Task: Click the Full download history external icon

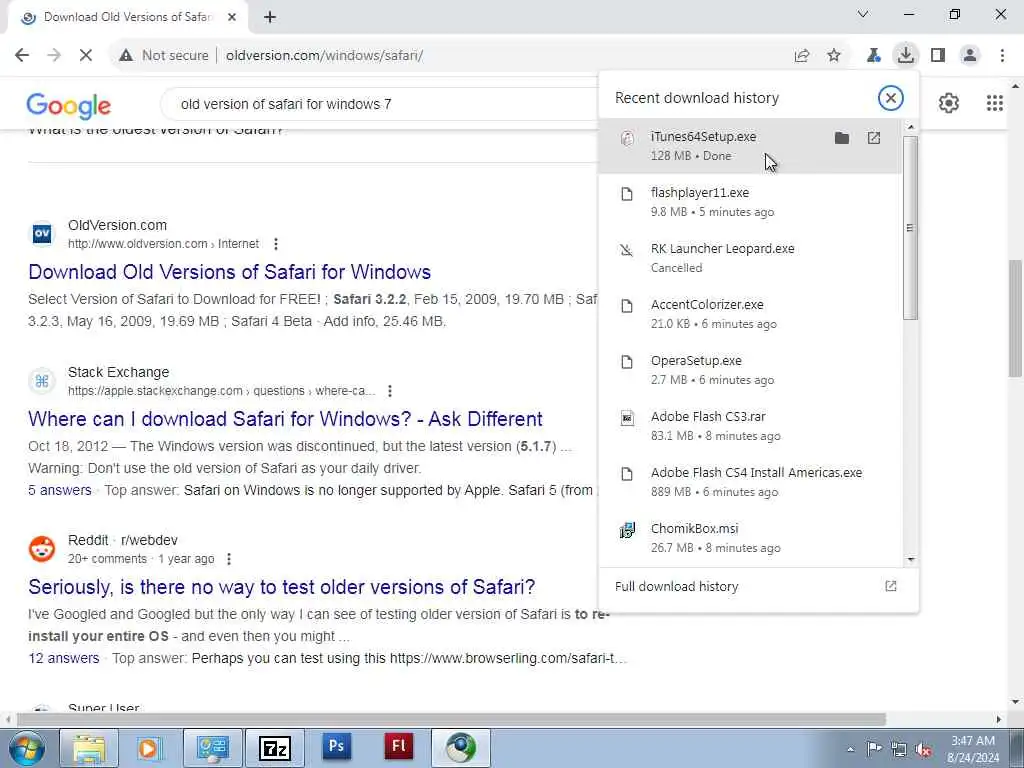Action: [891, 586]
